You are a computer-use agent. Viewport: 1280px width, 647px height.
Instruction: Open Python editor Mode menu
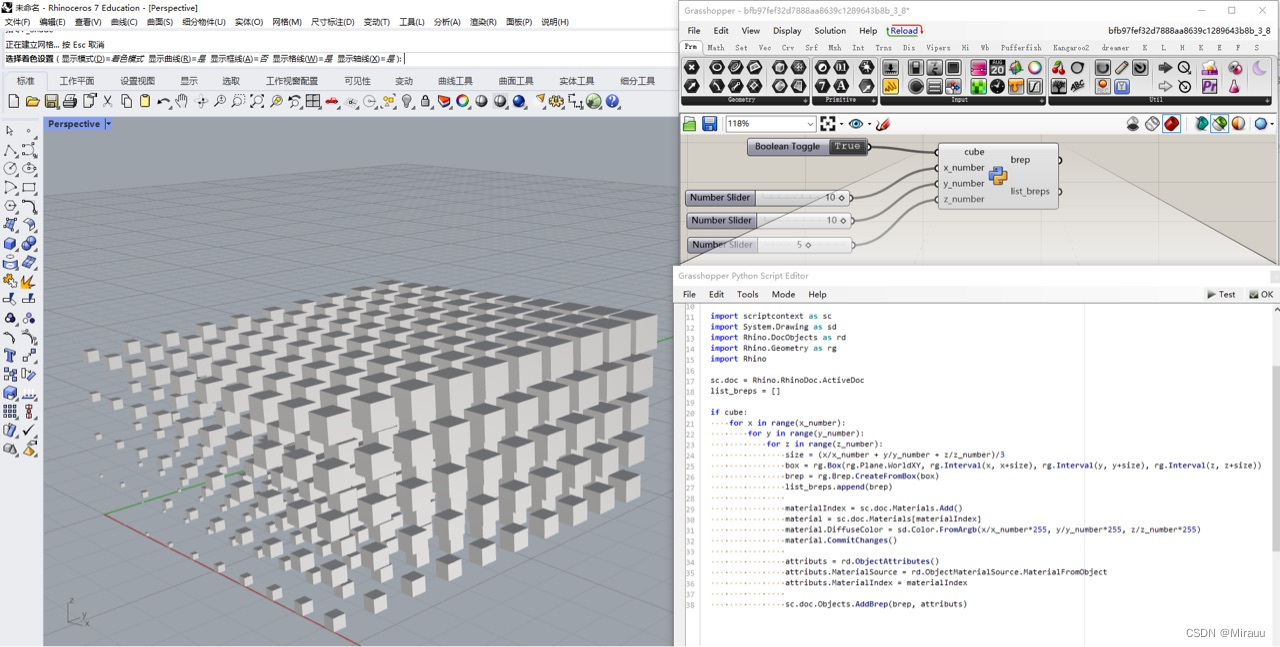(783, 294)
